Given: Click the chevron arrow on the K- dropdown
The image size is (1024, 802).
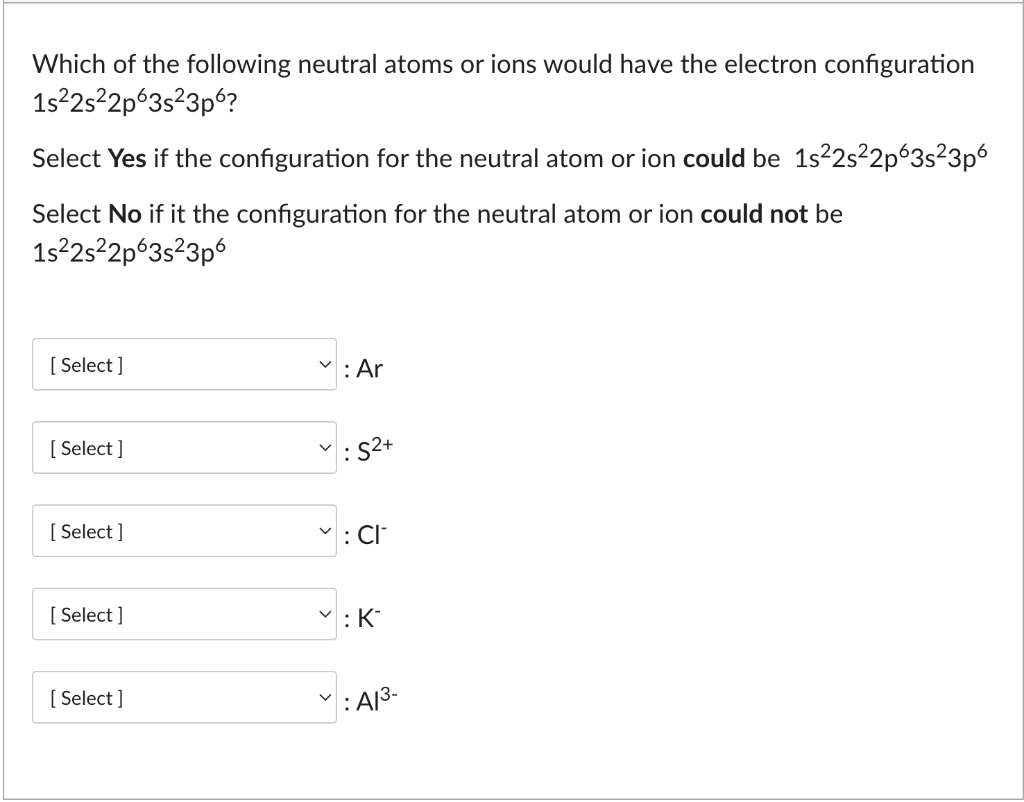Looking at the screenshot, I should click(x=323, y=614).
